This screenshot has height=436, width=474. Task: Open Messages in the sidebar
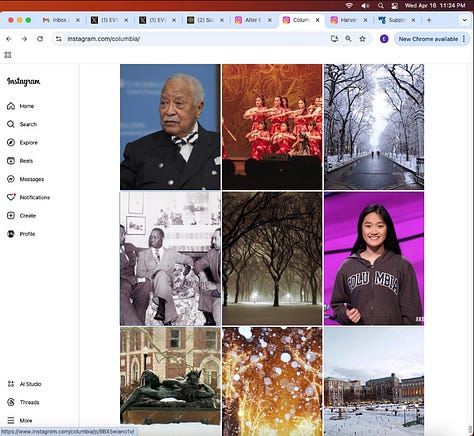25,179
